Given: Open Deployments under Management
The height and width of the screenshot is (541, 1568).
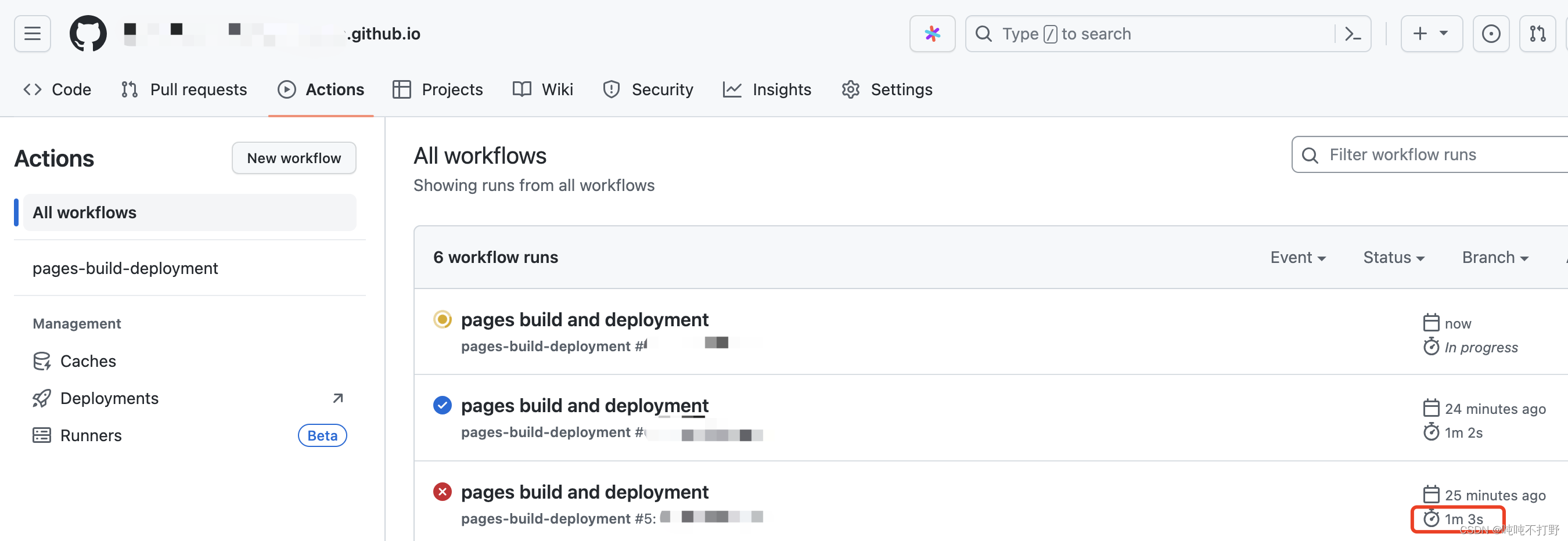Looking at the screenshot, I should [109, 399].
